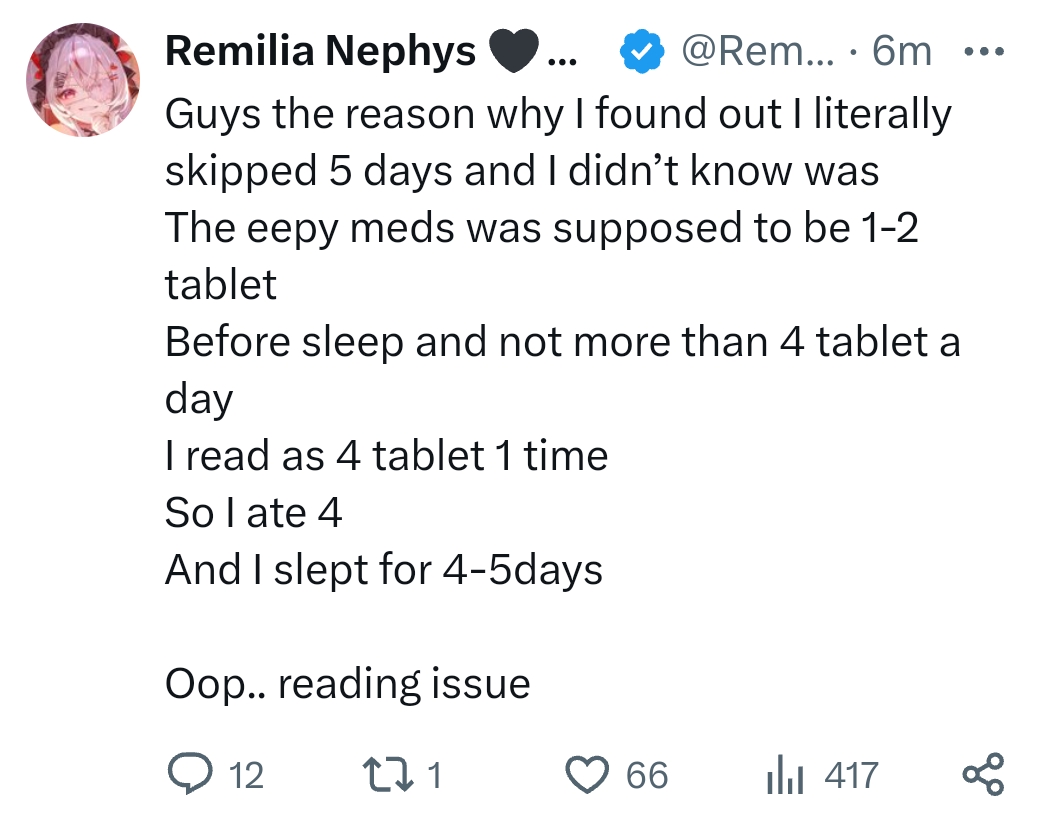This screenshot has height=830, width=1048.
Task: Click the like count 66
Action: point(647,776)
